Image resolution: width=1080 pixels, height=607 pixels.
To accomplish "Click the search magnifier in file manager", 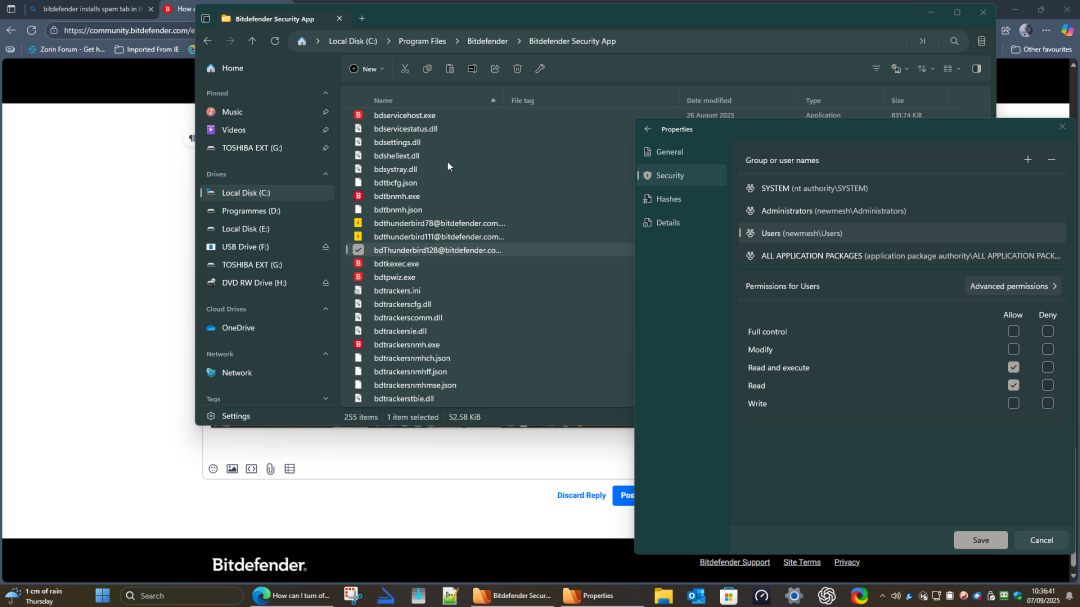I will (x=954, y=41).
